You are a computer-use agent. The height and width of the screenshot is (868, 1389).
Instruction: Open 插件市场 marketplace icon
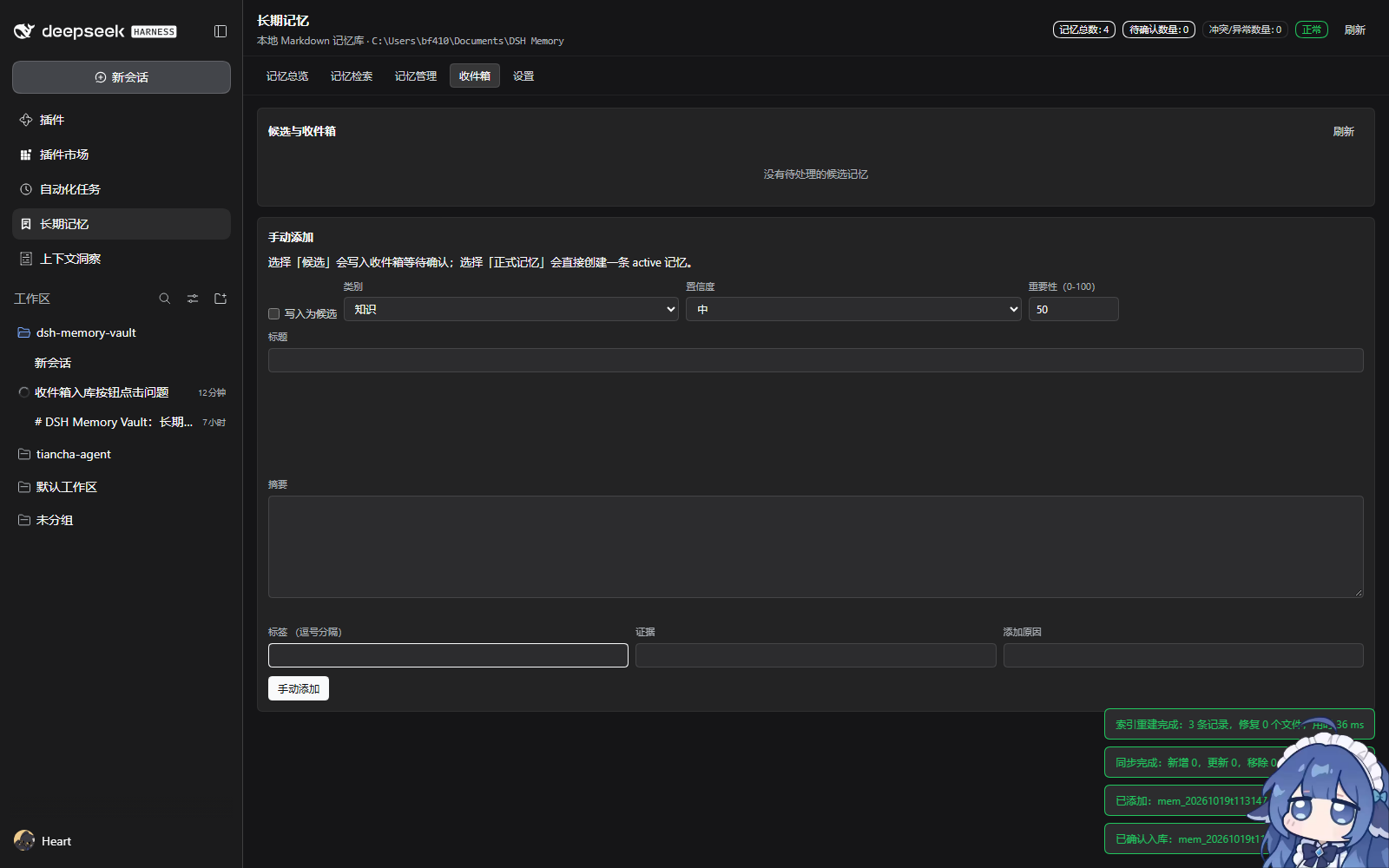tap(26, 155)
